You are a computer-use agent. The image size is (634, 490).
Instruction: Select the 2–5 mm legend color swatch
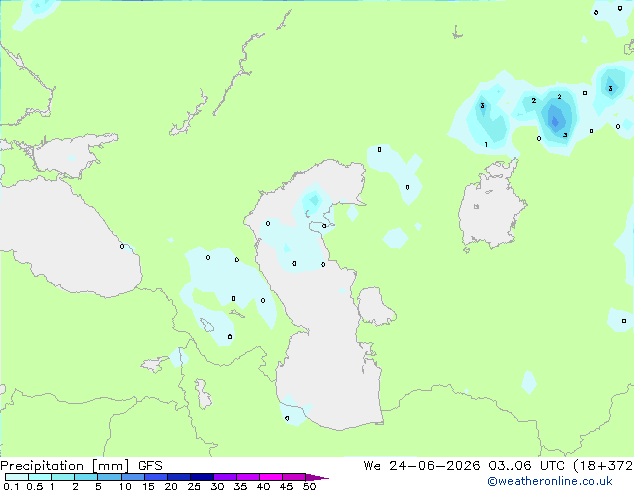86,477
